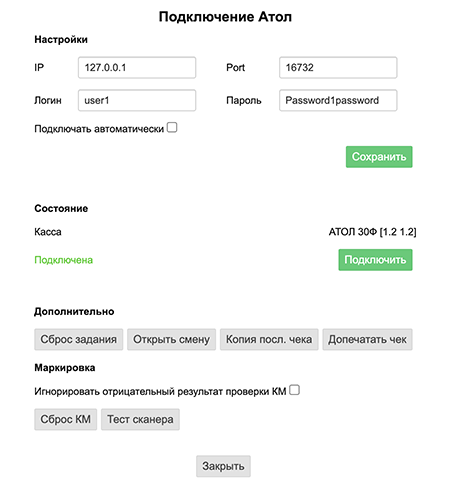Click the Допечатать чек button
Screen dimensions: 450x494
pos(367,339)
